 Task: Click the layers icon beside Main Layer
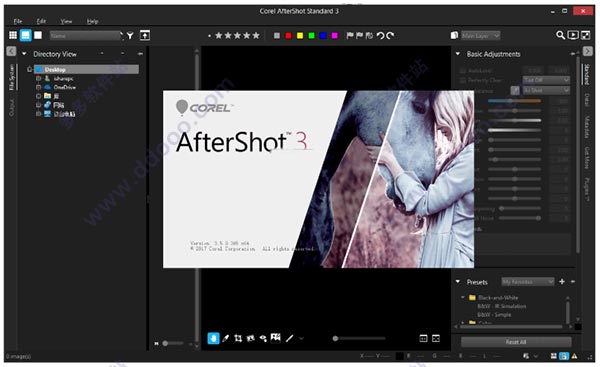(454, 36)
